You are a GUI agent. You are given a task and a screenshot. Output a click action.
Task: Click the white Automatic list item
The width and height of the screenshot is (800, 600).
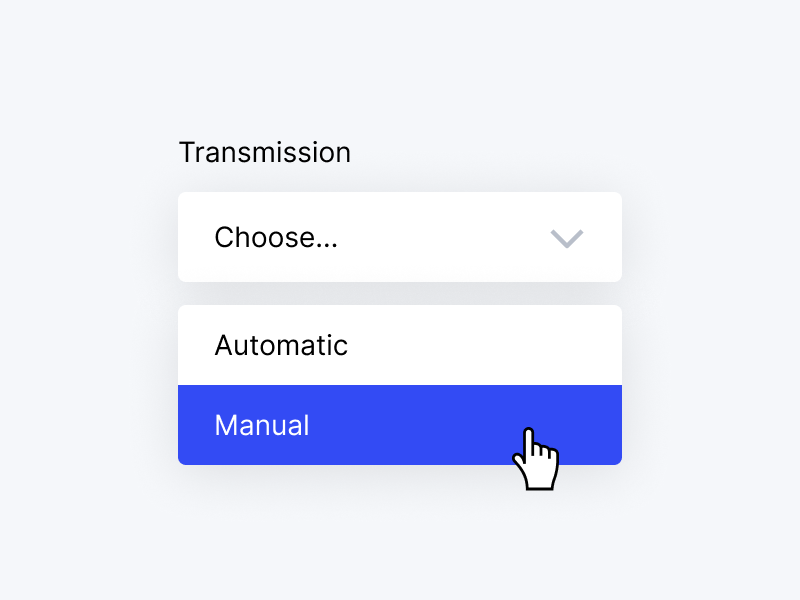(x=400, y=345)
